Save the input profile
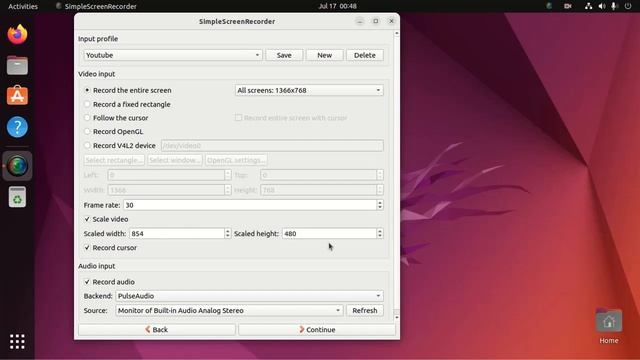The width and height of the screenshot is (640, 360). tap(284, 55)
